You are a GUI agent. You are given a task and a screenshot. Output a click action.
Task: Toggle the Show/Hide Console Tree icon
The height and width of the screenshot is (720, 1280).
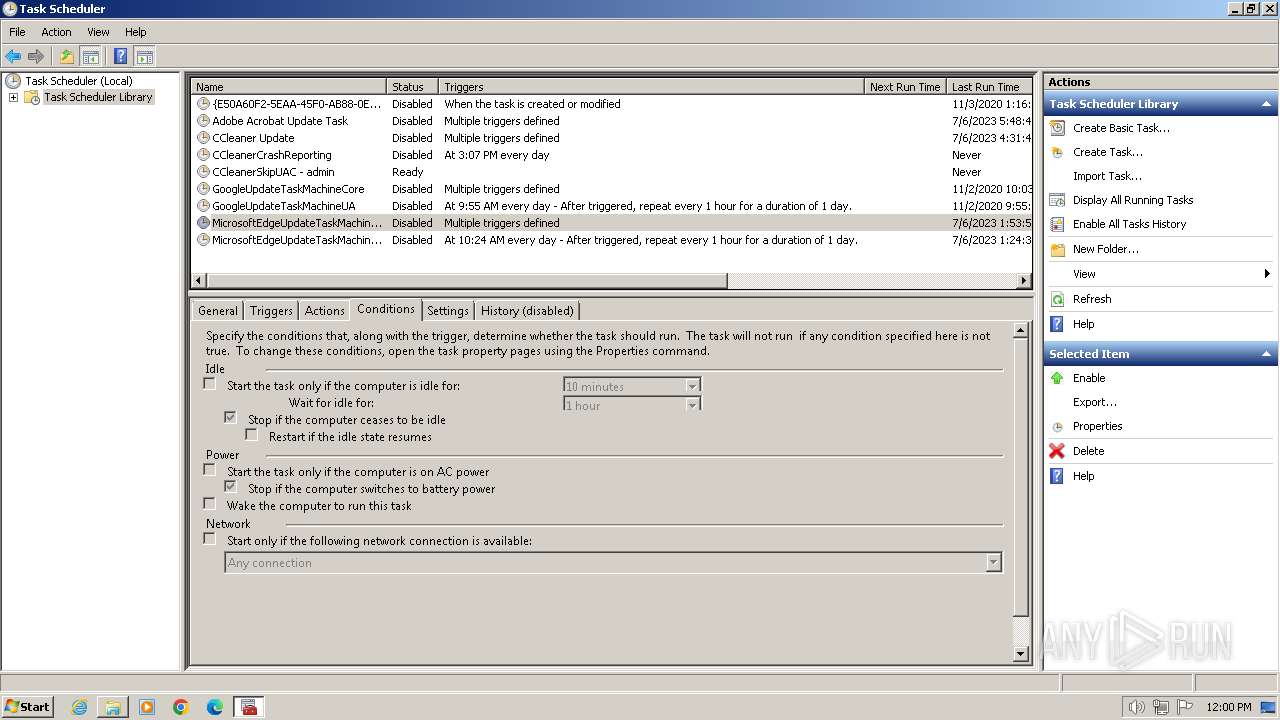click(x=90, y=57)
